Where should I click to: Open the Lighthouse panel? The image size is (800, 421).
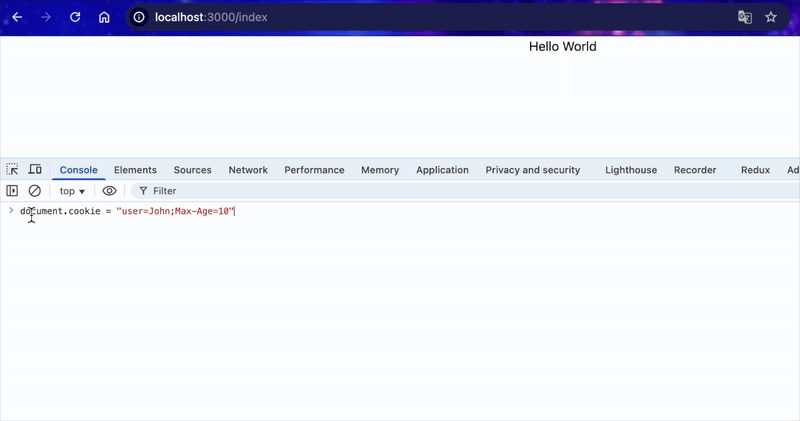click(x=630, y=170)
